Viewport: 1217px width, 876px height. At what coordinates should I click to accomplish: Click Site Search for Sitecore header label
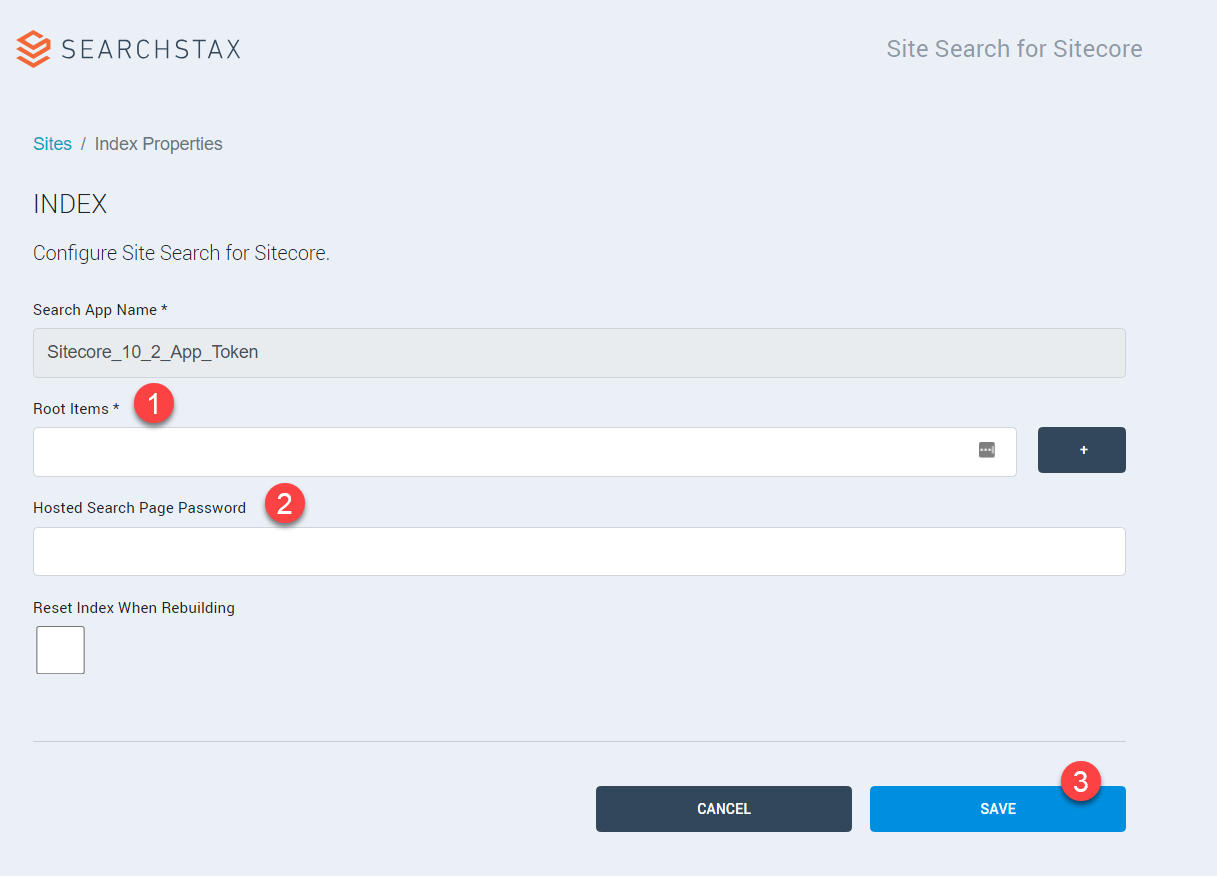click(1014, 48)
